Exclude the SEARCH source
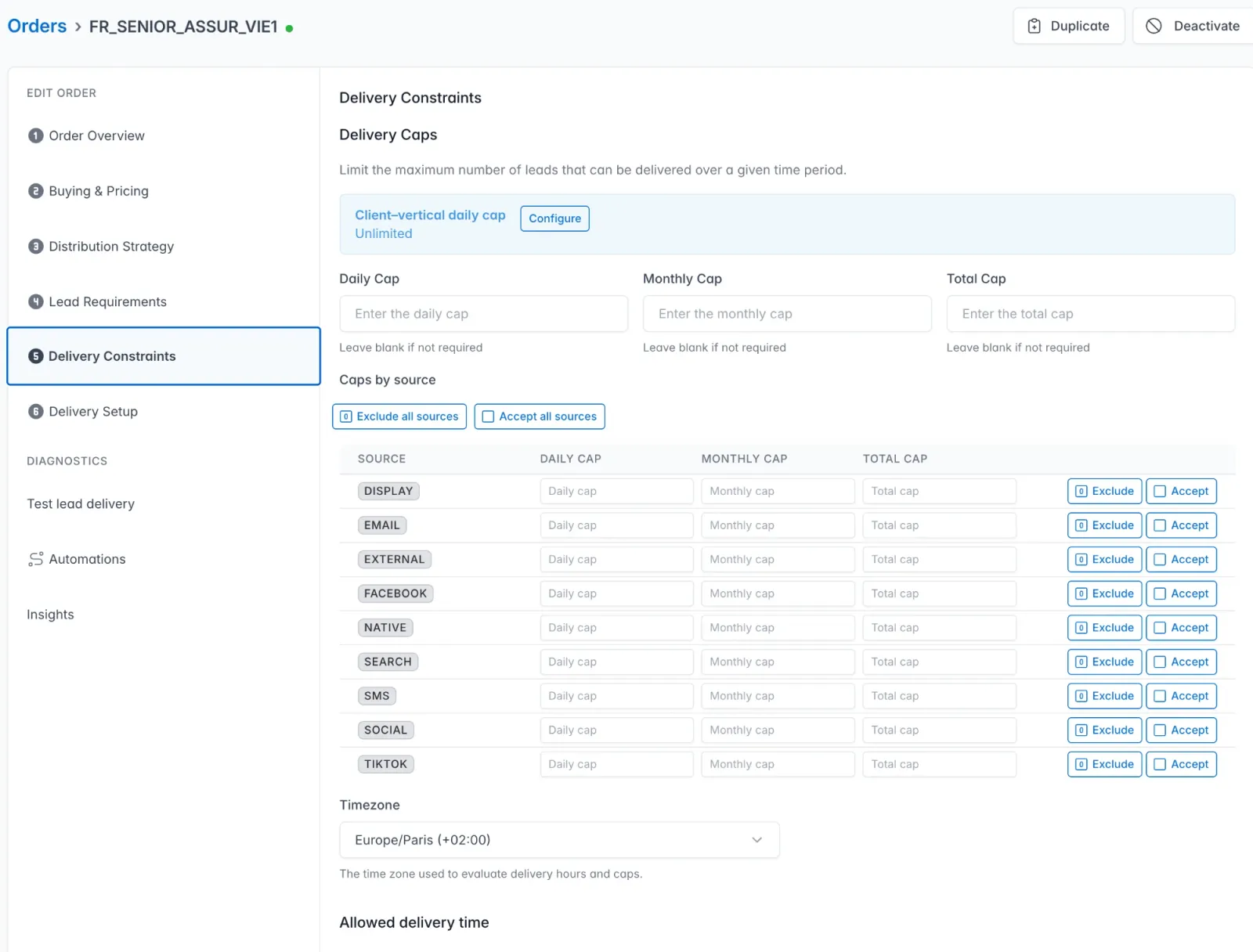Screen dimensions: 1253x952 (1104, 662)
